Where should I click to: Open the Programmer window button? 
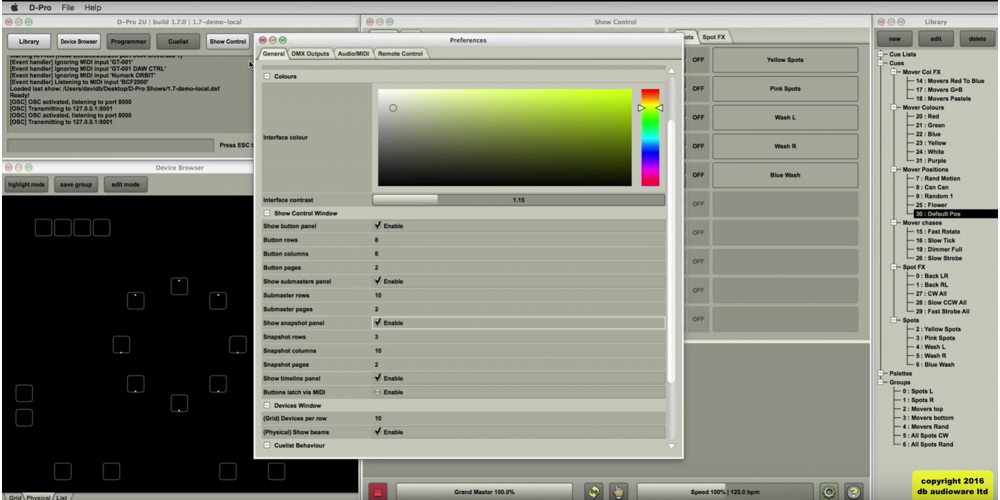pyautogui.click(x=128, y=41)
